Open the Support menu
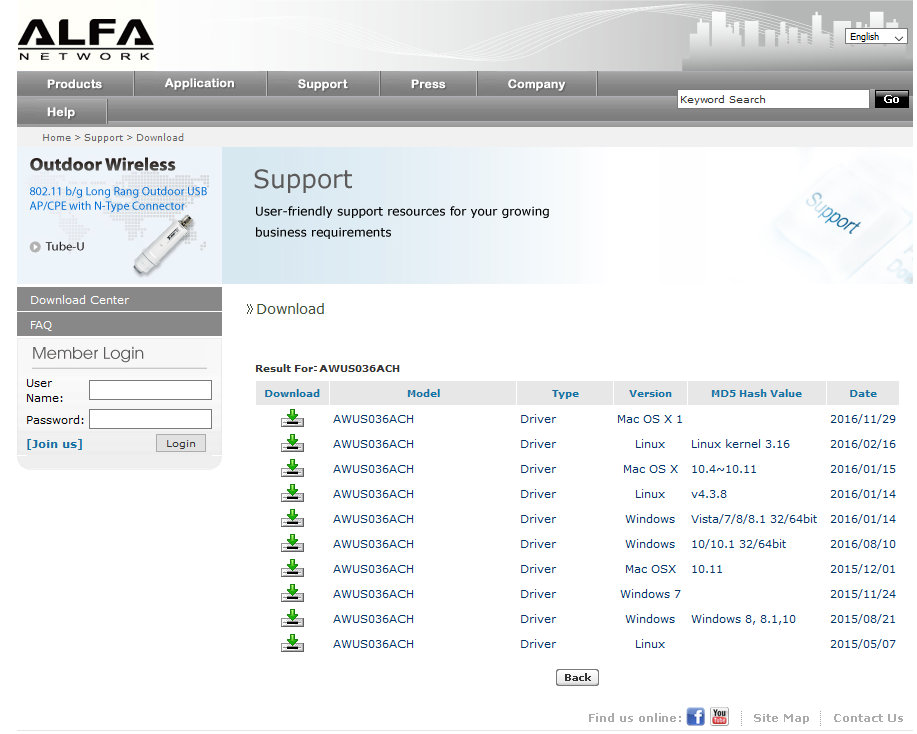917x734 pixels. pos(323,84)
